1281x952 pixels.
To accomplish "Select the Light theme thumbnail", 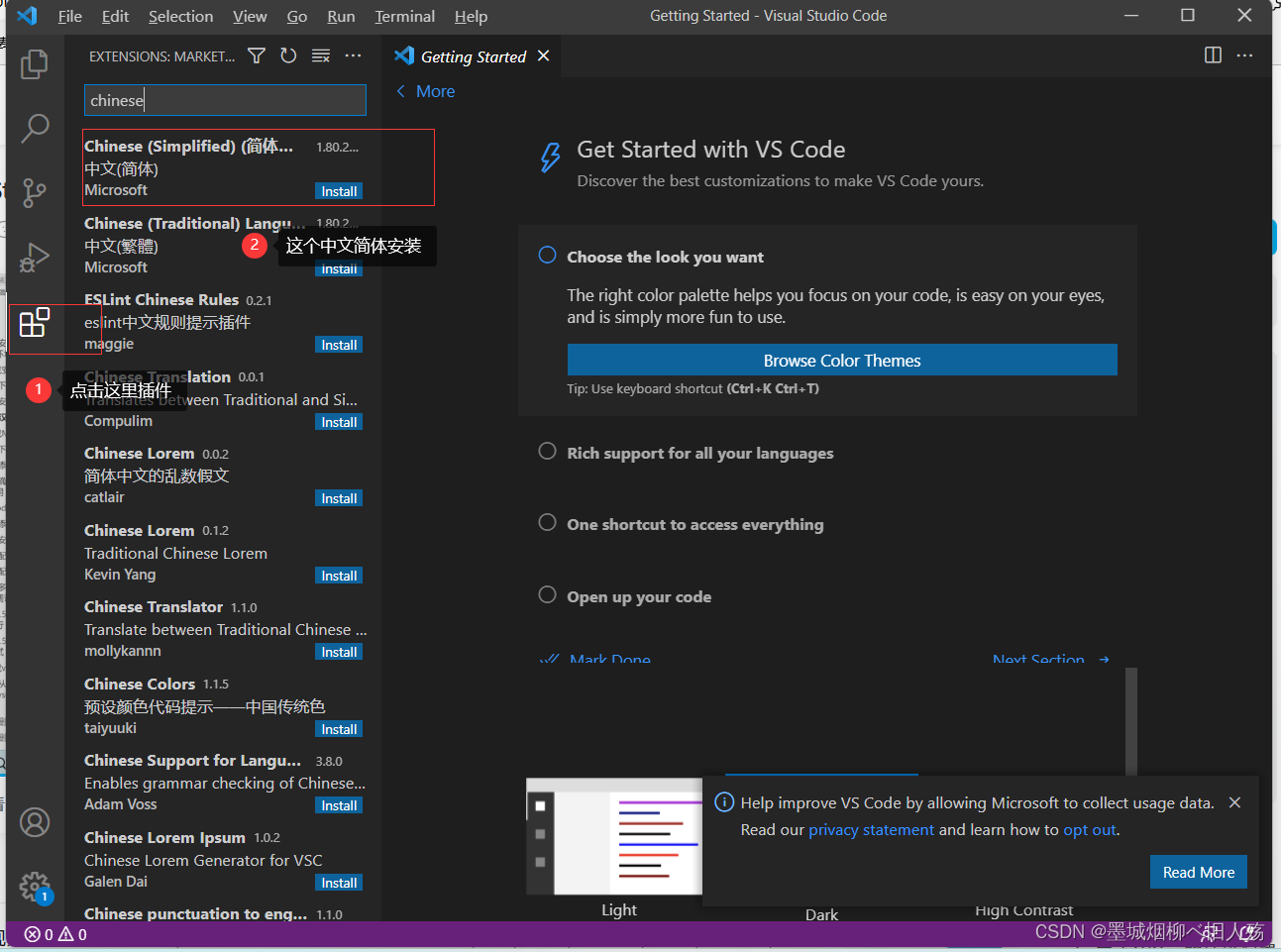I will pyautogui.click(x=614, y=837).
